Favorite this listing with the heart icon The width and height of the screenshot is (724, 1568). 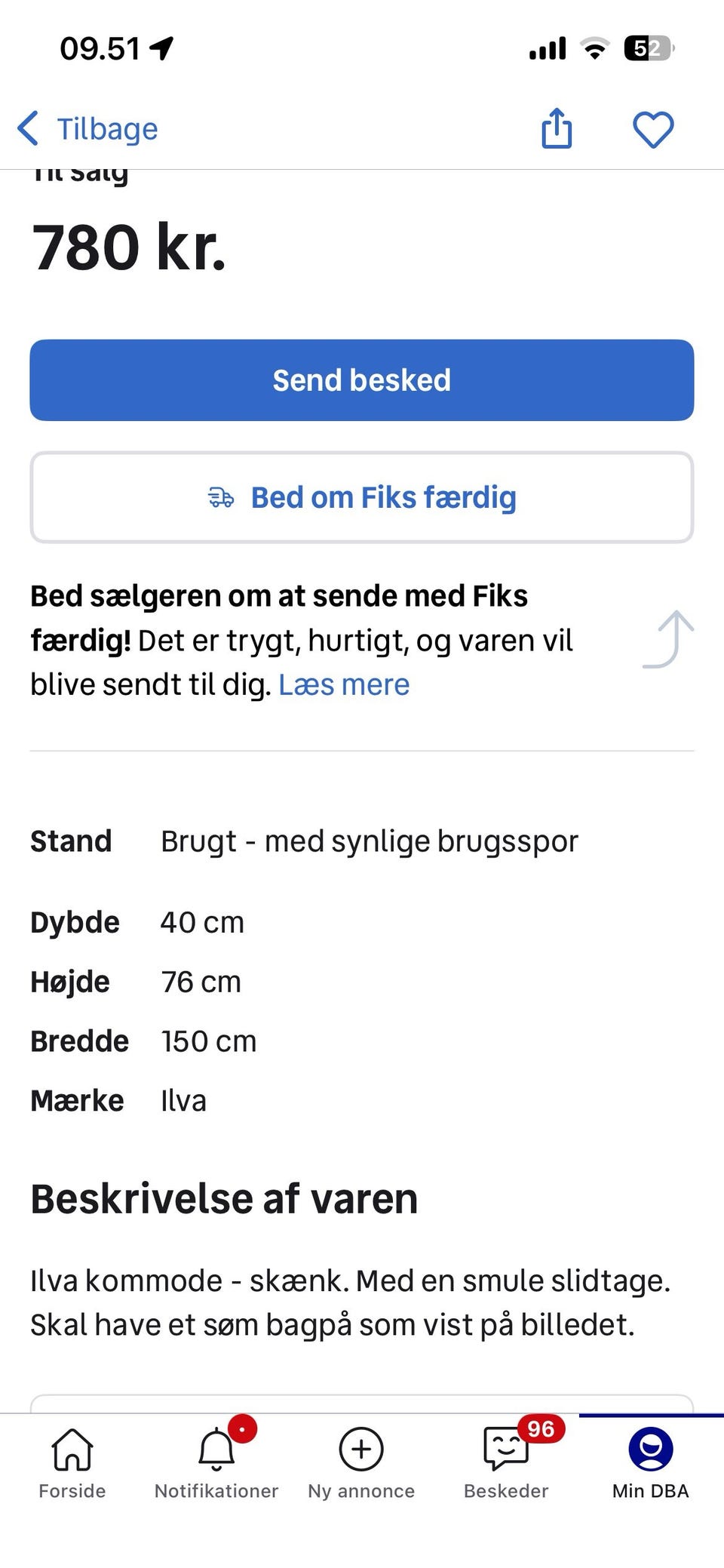click(652, 129)
